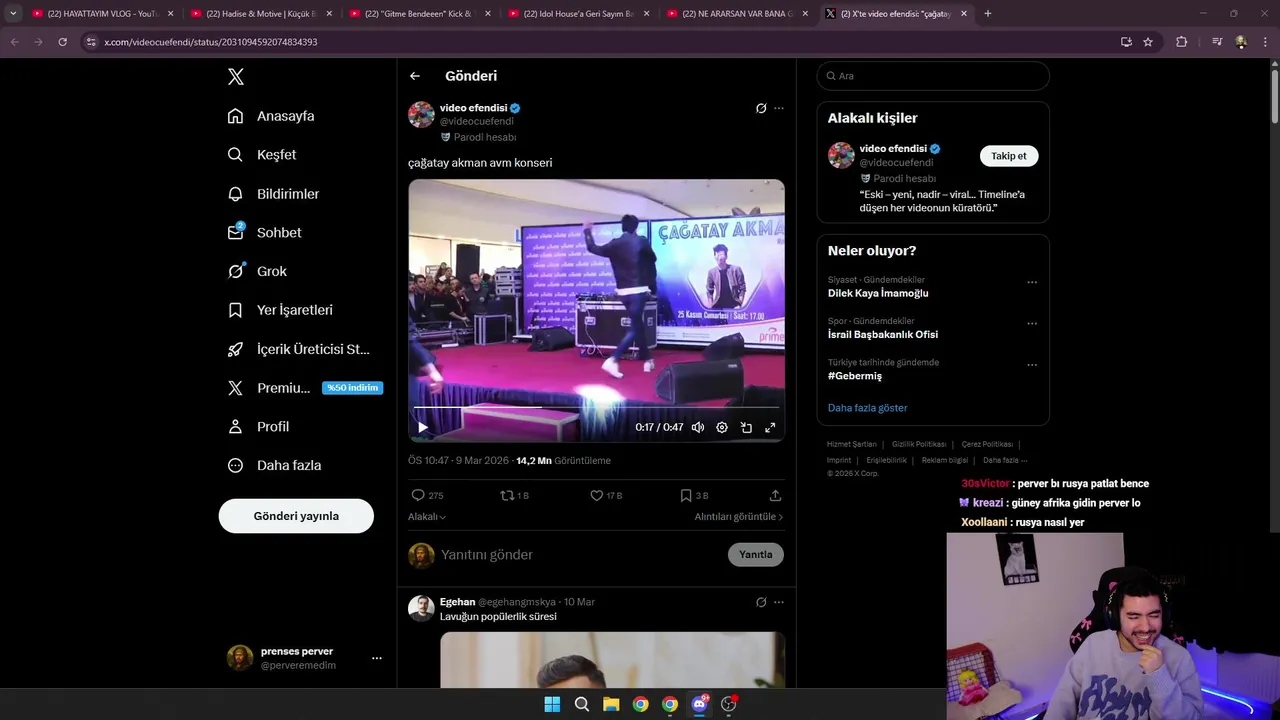Open Bildirimler notifications
Screen dimensions: 1280x720
(x=273, y=194)
